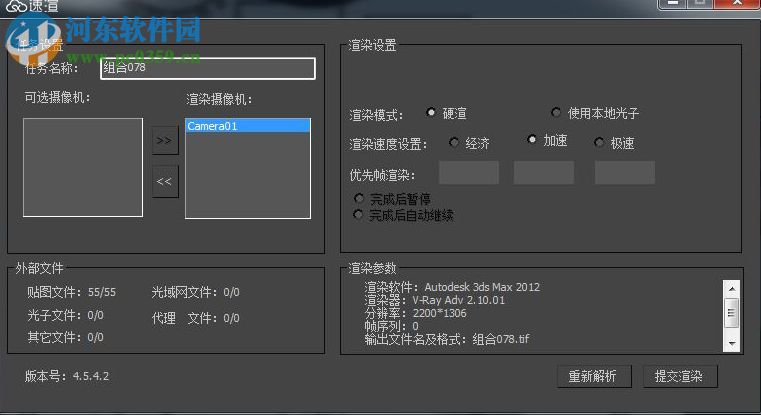Click 帧序列: 0 line
The image size is (761, 416).
[391, 326]
